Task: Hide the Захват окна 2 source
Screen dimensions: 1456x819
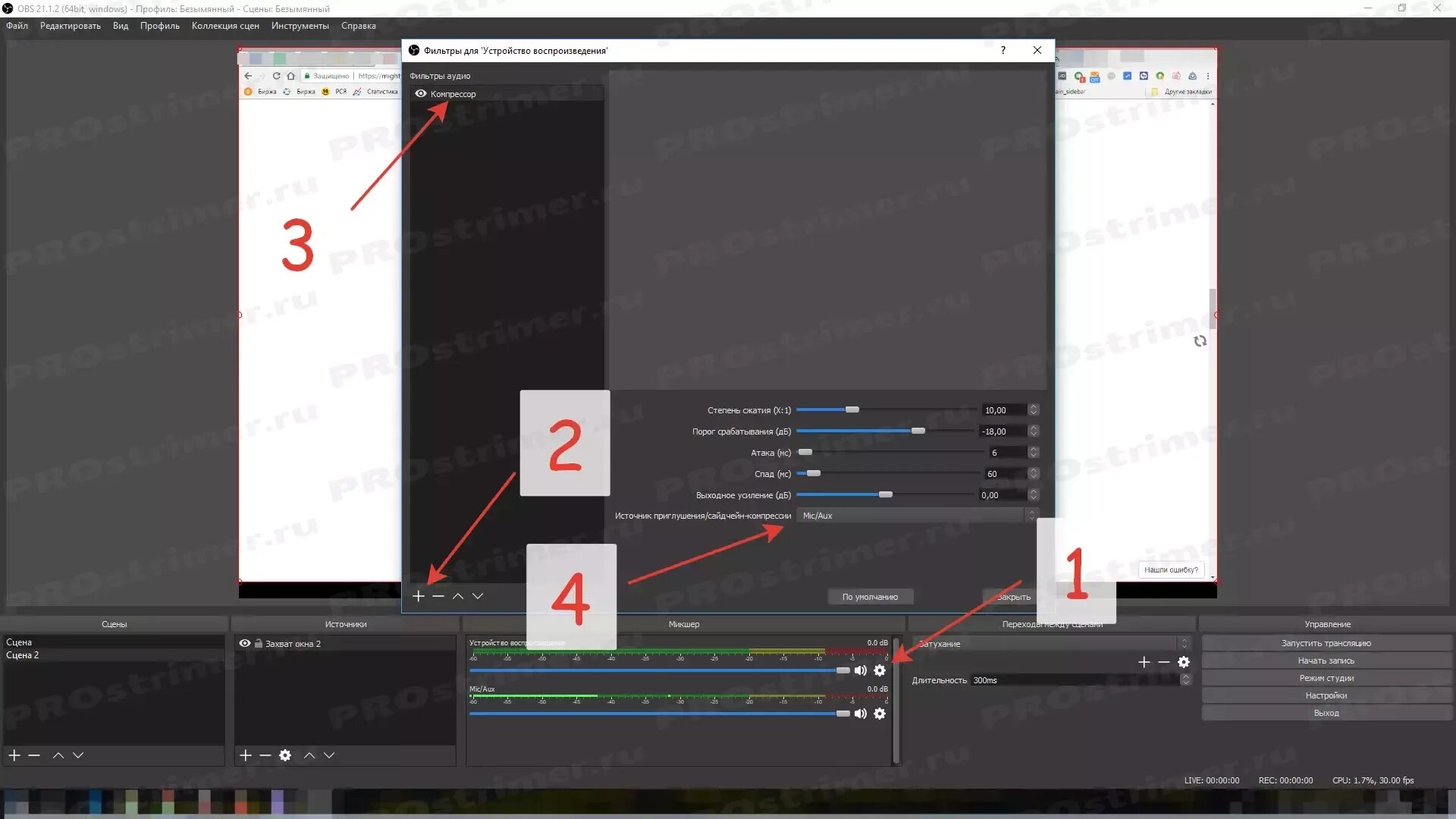Action: 244,643
